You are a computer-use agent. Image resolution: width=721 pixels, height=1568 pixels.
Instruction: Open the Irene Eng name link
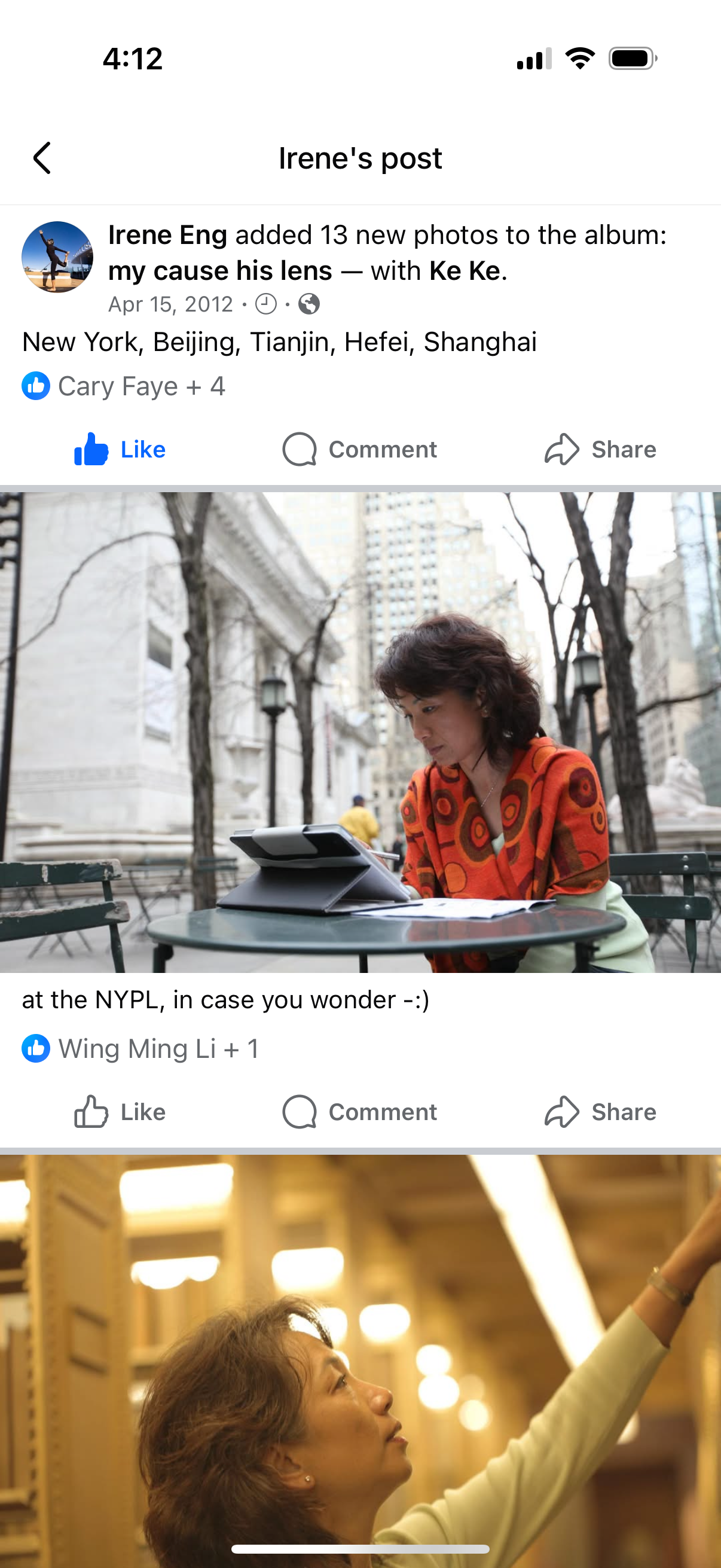(168, 235)
